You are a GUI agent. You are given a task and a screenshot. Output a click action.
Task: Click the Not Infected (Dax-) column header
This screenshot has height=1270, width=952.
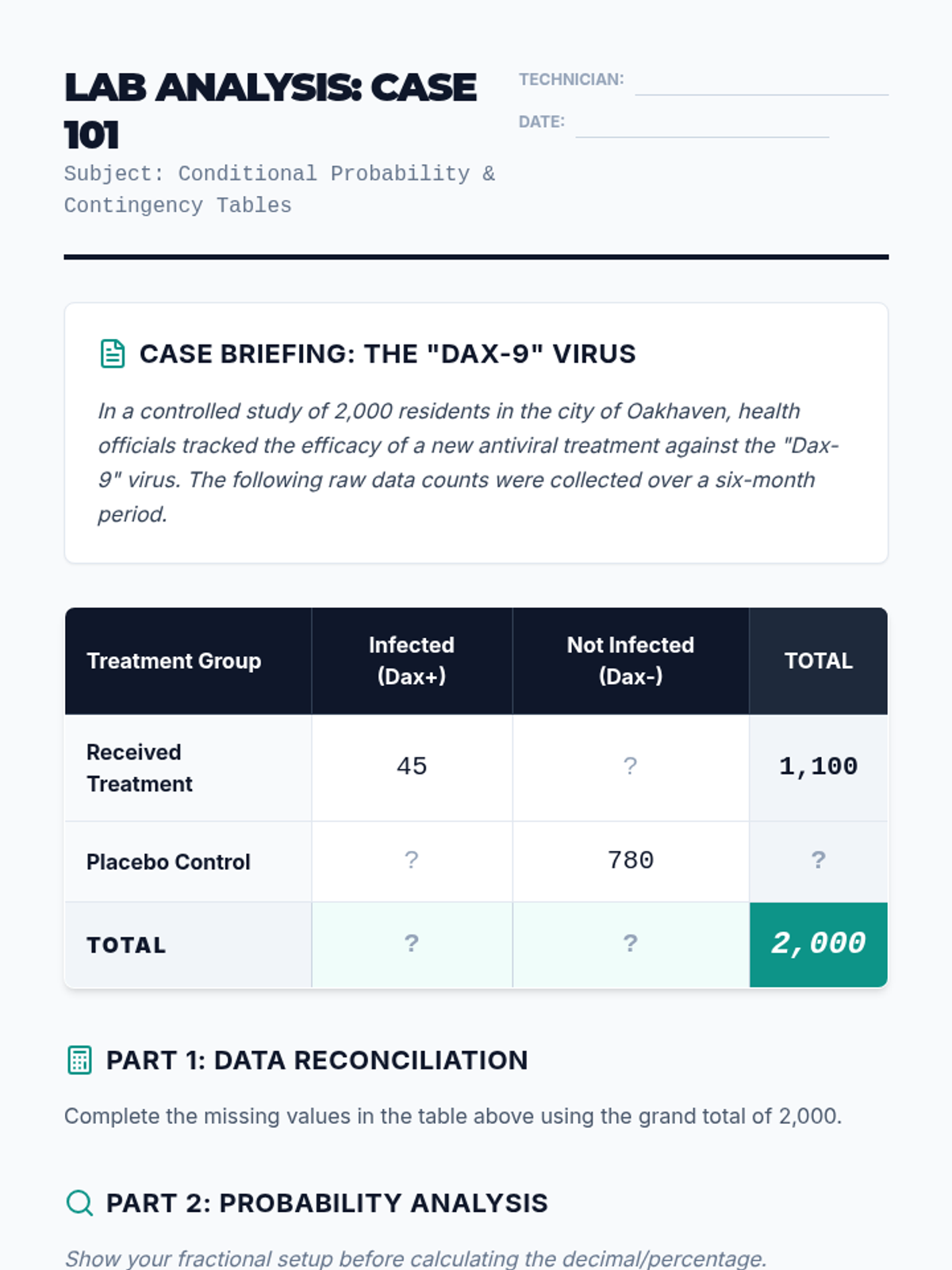(x=630, y=660)
